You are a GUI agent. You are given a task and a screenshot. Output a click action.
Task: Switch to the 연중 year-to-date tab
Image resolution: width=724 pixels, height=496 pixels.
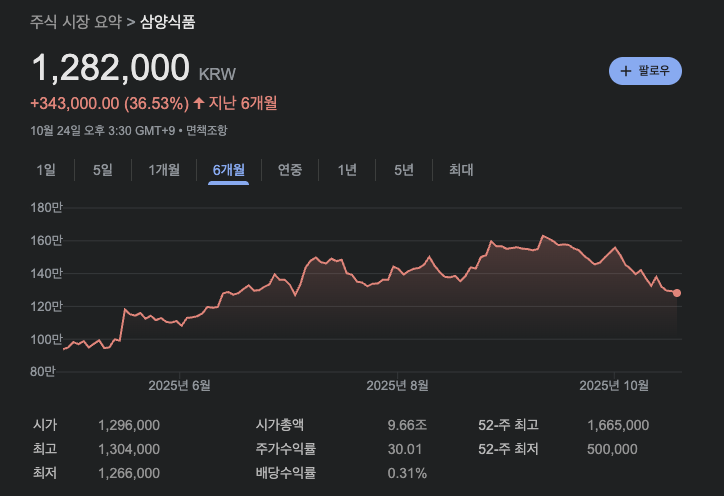(x=290, y=170)
